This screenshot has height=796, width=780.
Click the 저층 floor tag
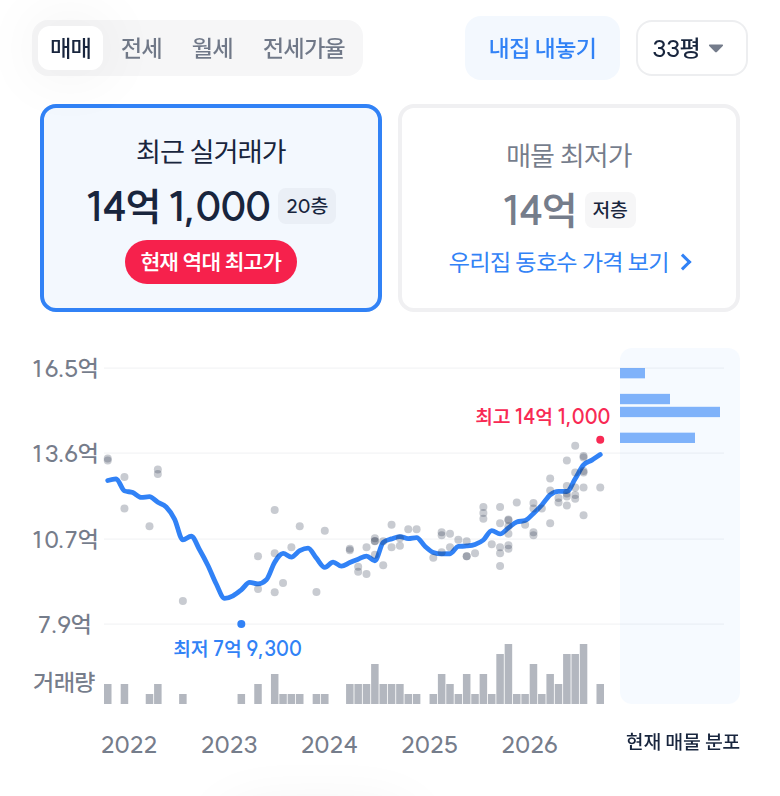(610, 210)
